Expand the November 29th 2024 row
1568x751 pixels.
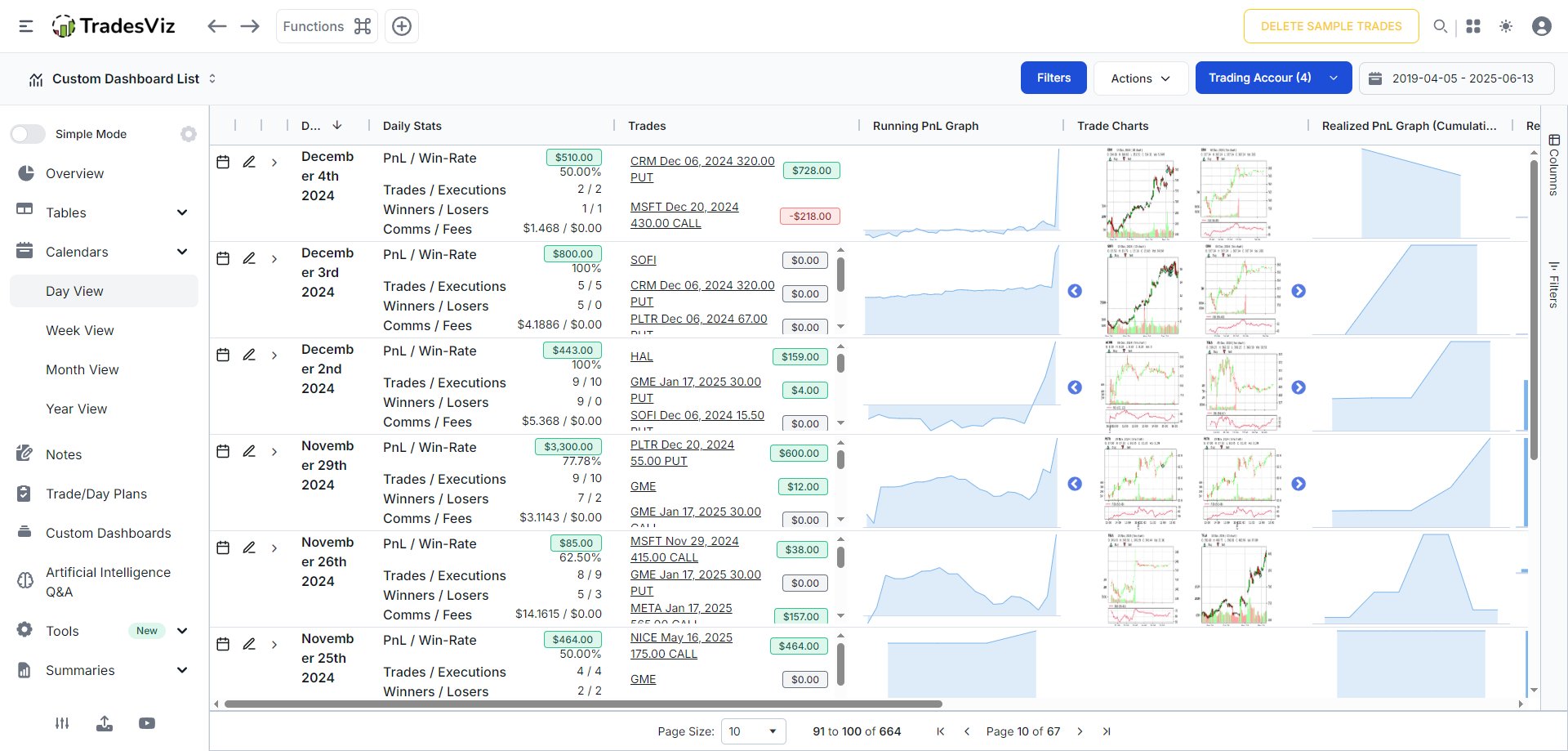click(x=274, y=452)
